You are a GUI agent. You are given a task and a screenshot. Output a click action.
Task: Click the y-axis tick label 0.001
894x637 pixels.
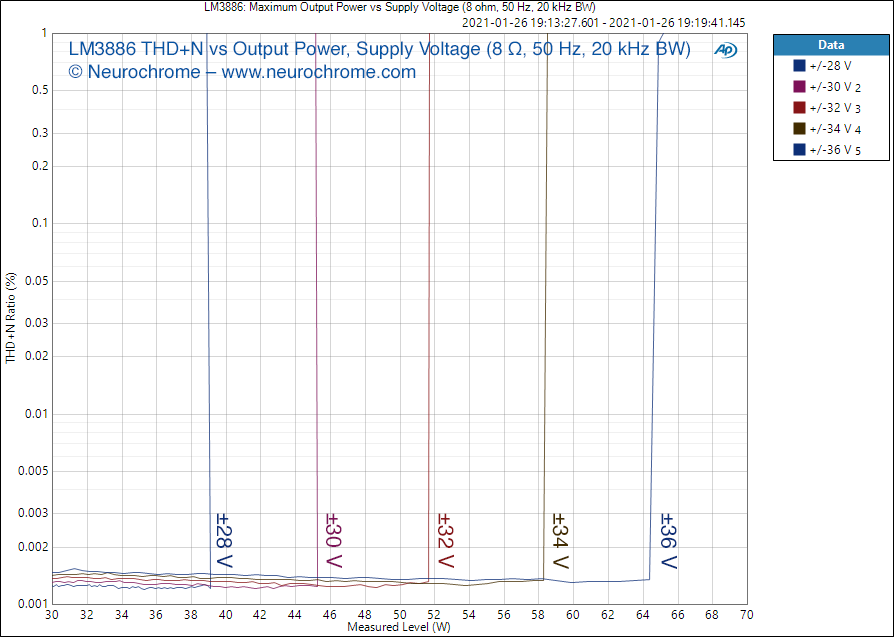point(33,603)
